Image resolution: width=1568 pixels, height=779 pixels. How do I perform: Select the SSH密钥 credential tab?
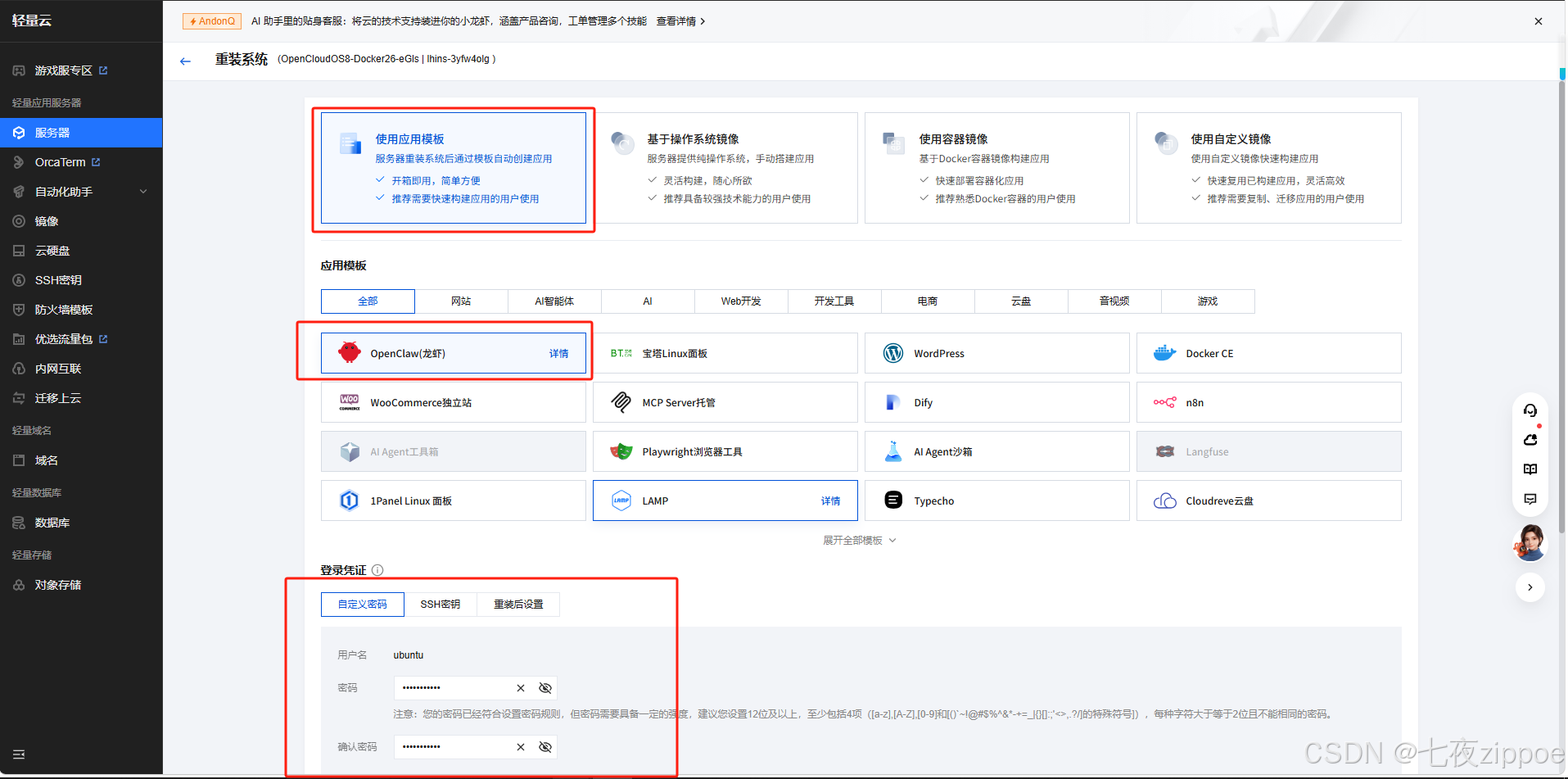point(441,605)
